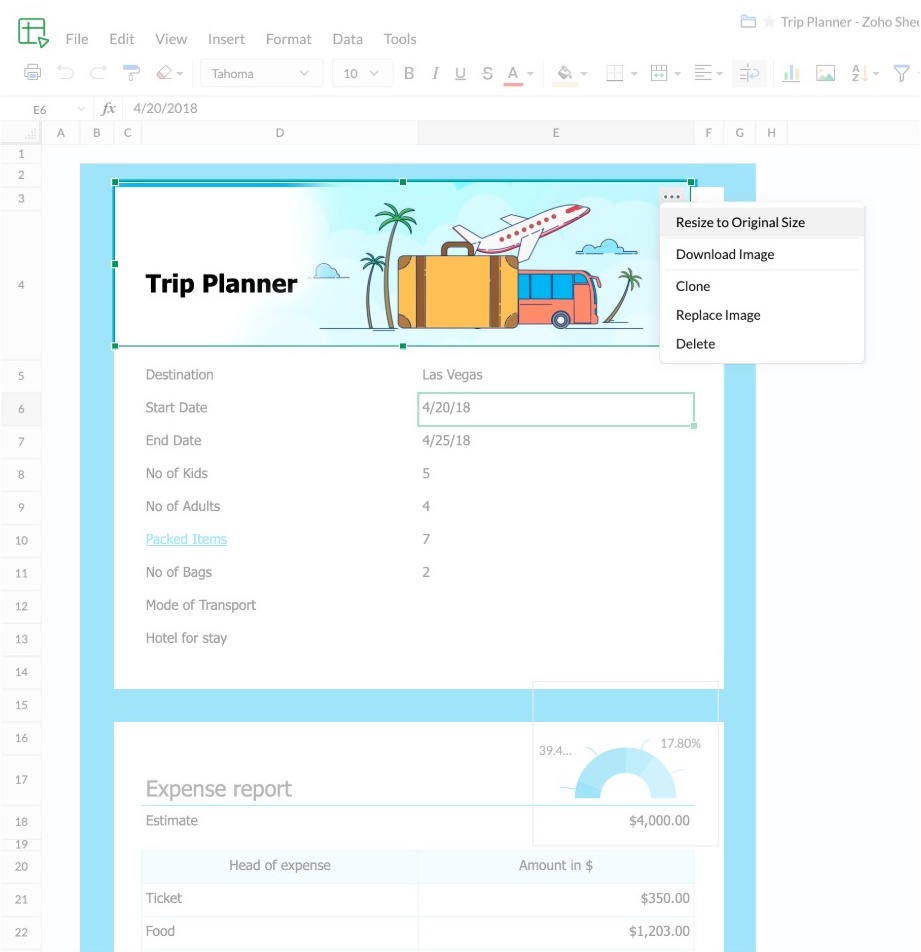Choose Replace Image from context menu
921x952 pixels.
718,315
